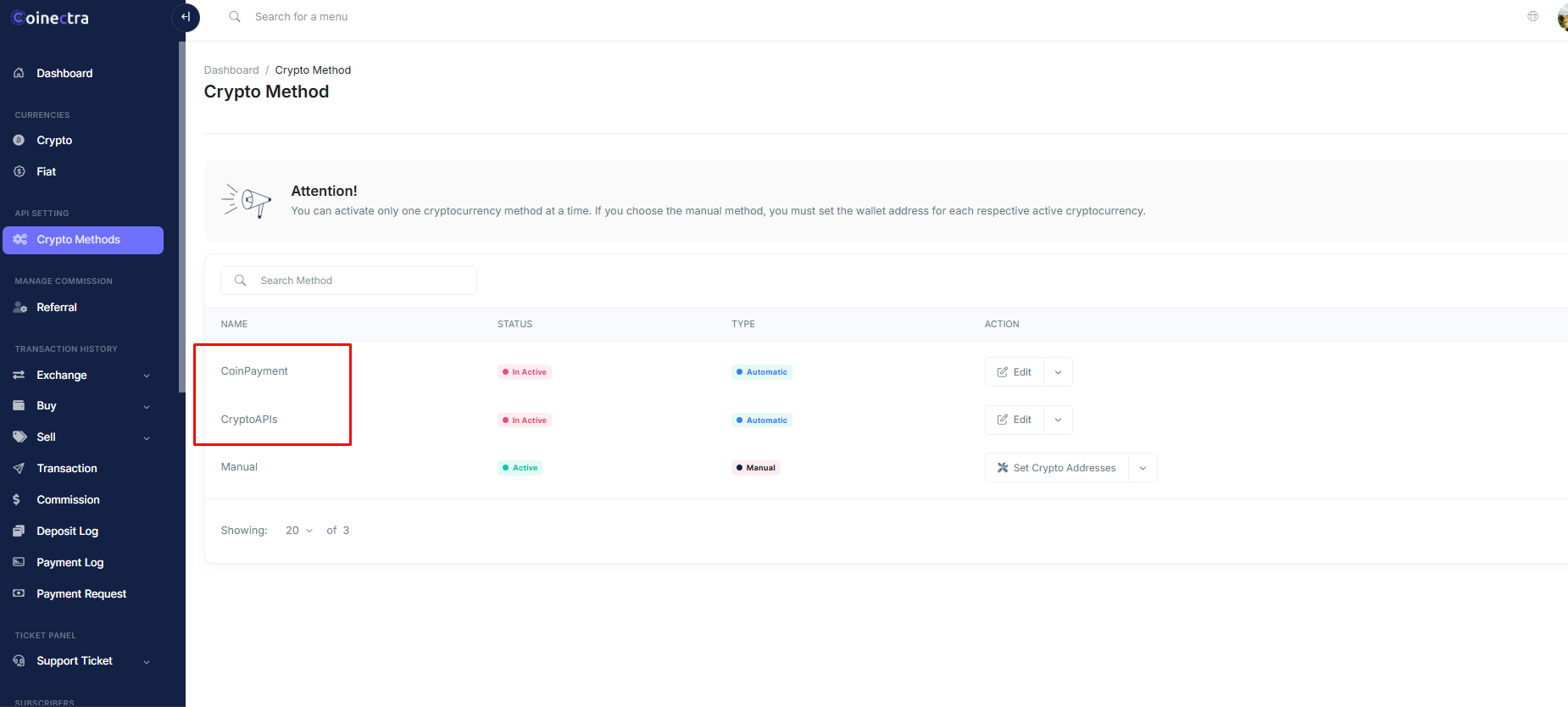The width and height of the screenshot is (1568, 707).
Task: Click the CryptoAPIs name cell
Action: pos(249,420)
